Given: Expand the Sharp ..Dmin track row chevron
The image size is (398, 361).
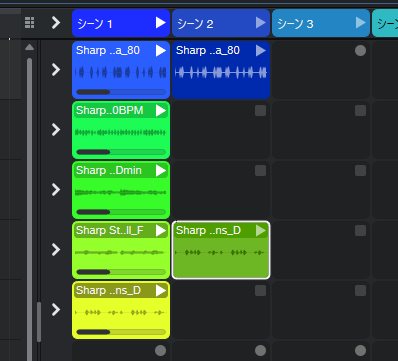Looking at the screenshot, I should (56, 190).
